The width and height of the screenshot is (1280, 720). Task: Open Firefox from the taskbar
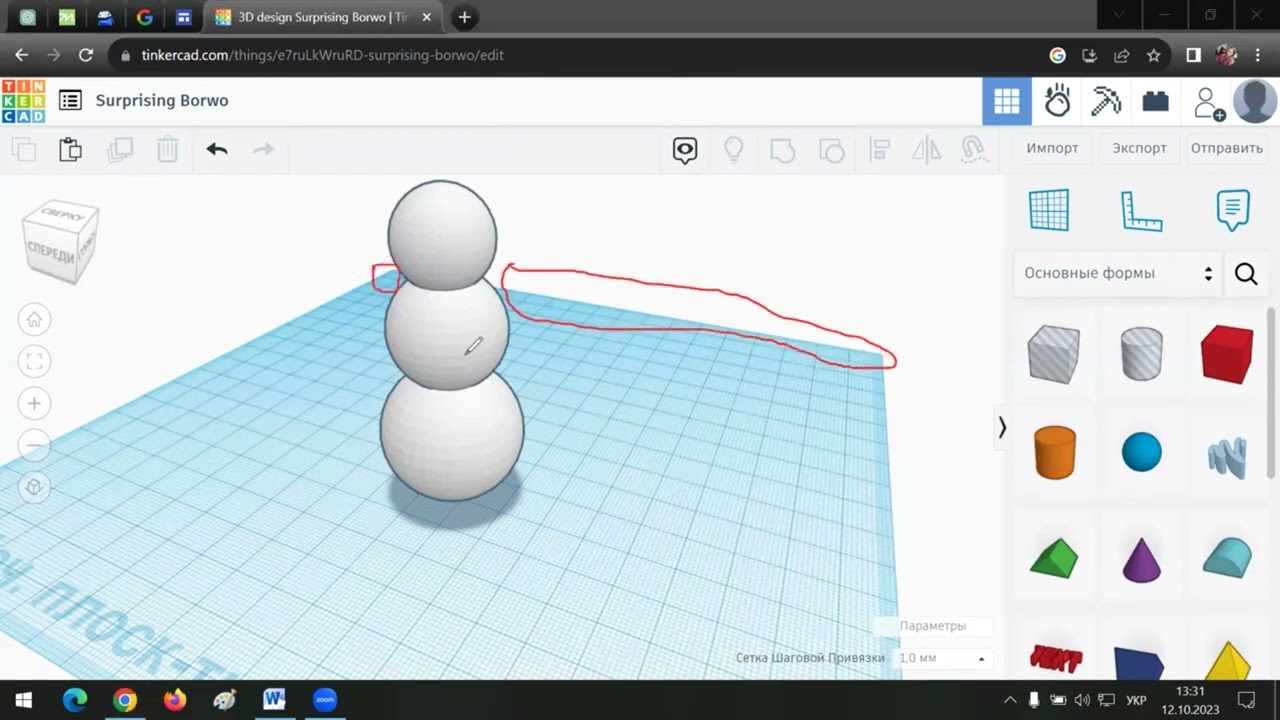(175, 699)
